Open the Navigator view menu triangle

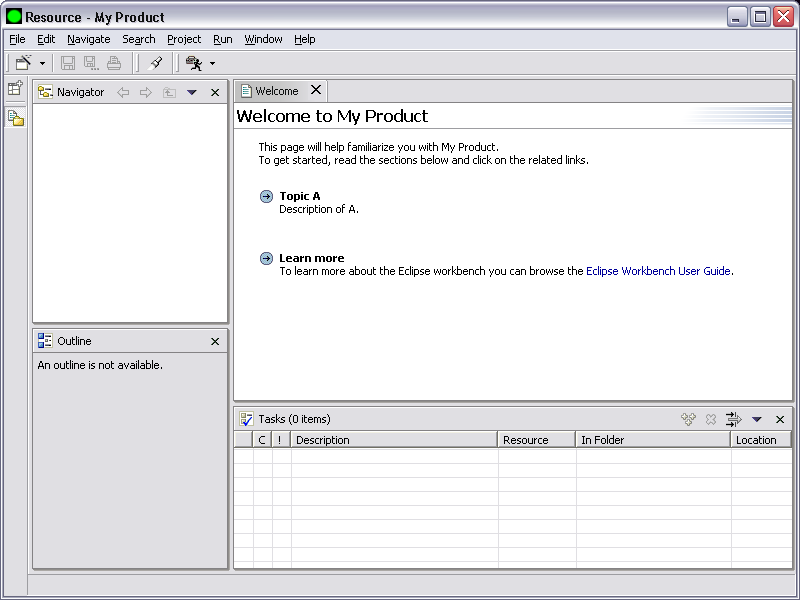pos(192,92)
